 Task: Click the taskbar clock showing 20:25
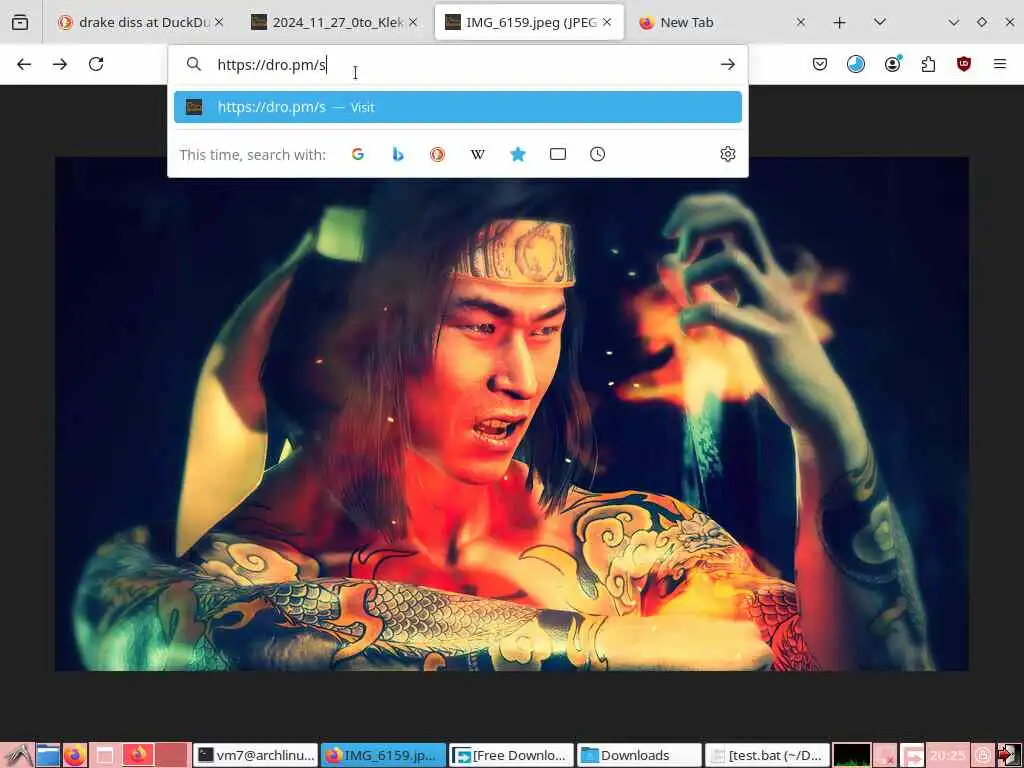(x=948, y=756)
